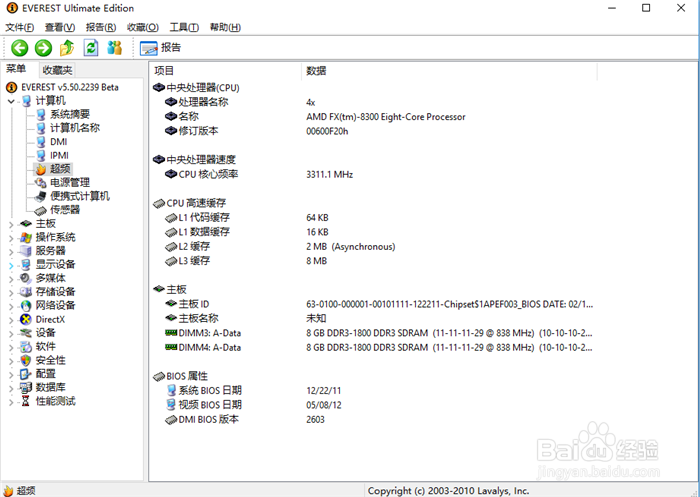Expand the 网络设备 tree node
This screenshot has height=497, width=700.
pos(11,307)
